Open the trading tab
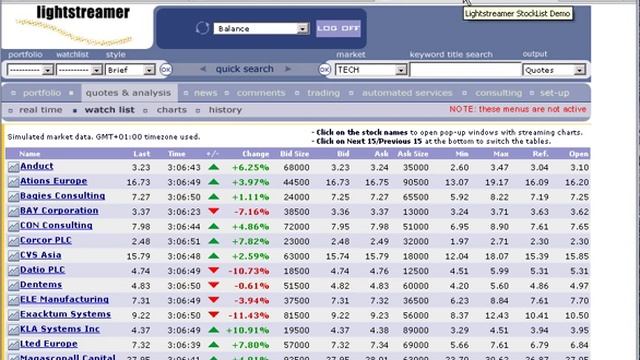640x360 pixels. [323, 93]
